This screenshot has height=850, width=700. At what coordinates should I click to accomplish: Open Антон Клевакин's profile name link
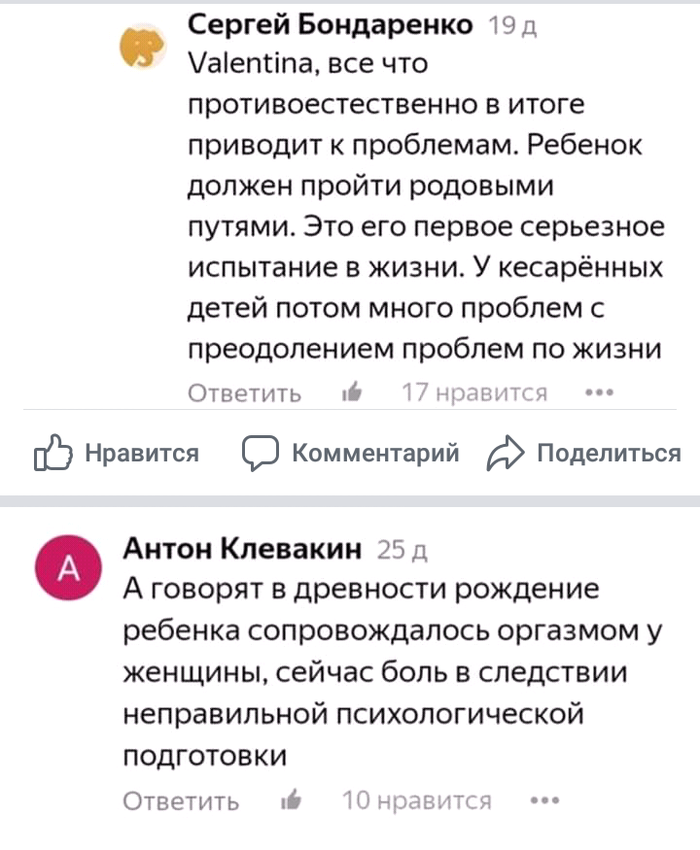[x=242, y=547]
